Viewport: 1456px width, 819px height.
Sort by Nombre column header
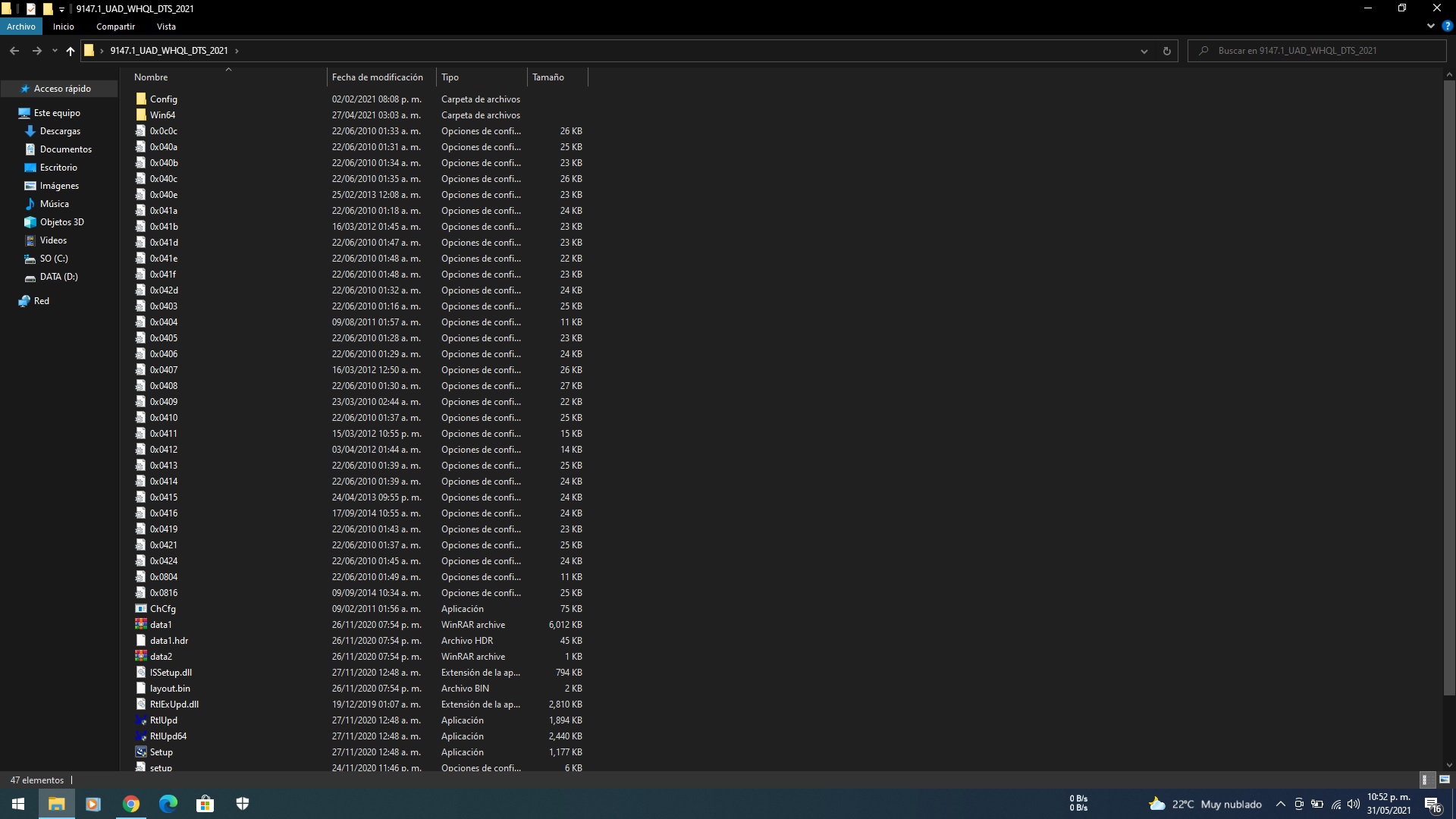tap(227, 77)
